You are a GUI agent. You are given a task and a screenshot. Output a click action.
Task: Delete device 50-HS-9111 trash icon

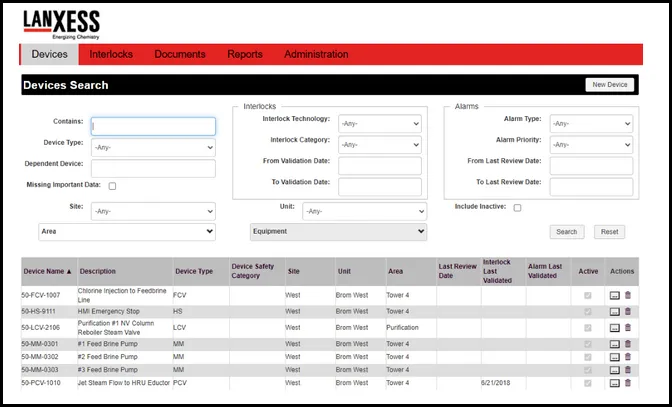(628, 311)
